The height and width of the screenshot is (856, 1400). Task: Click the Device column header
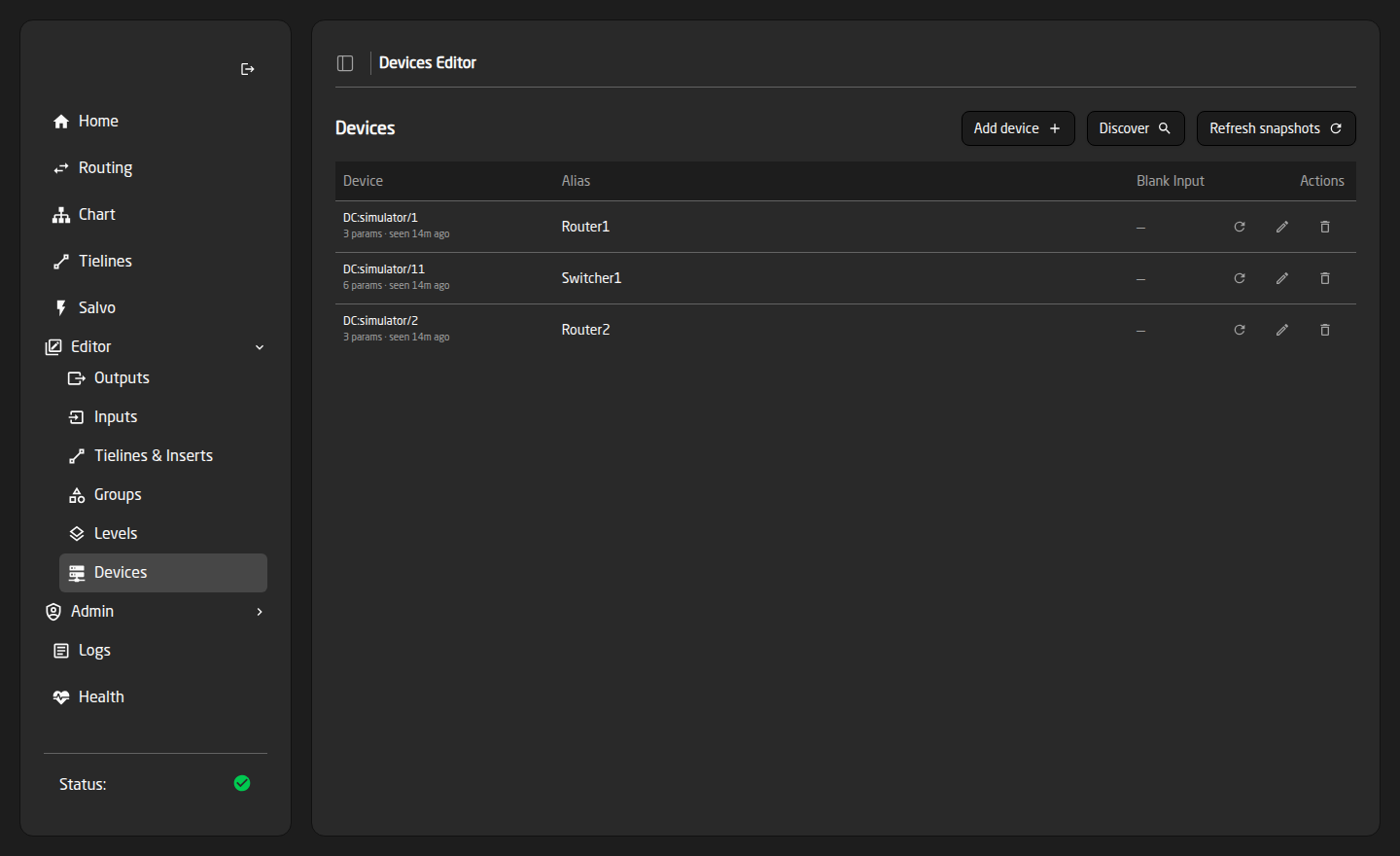coord(363,181)
